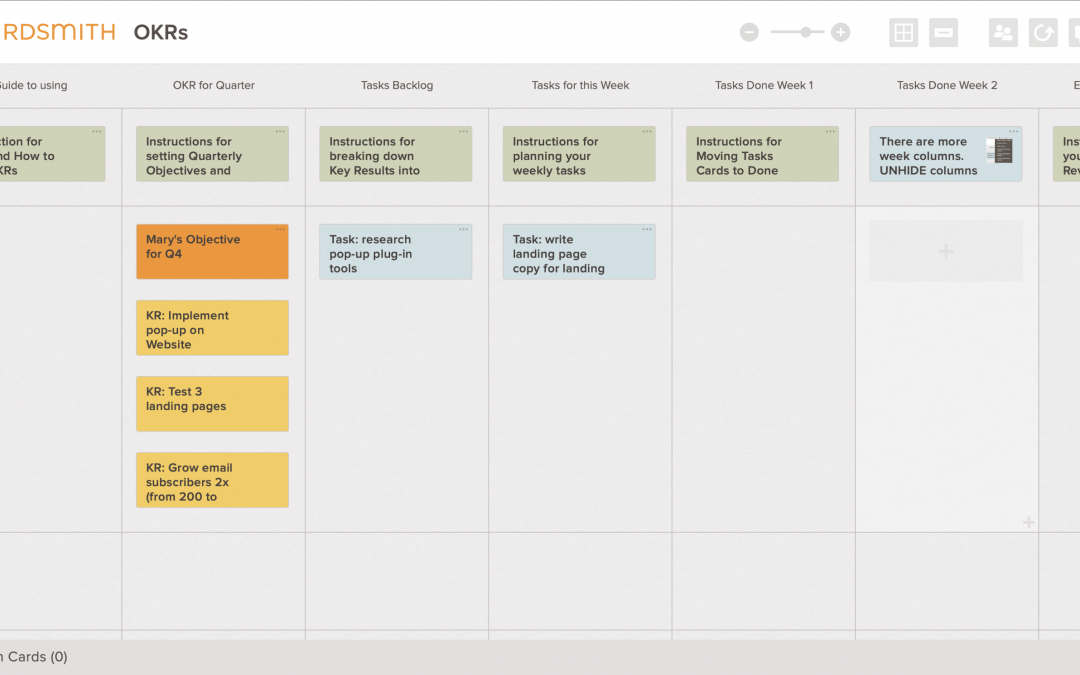1080x675 pixels.
Task: Open Instructions for planning weekly tasks card
Action: click(x=579, y=154)
